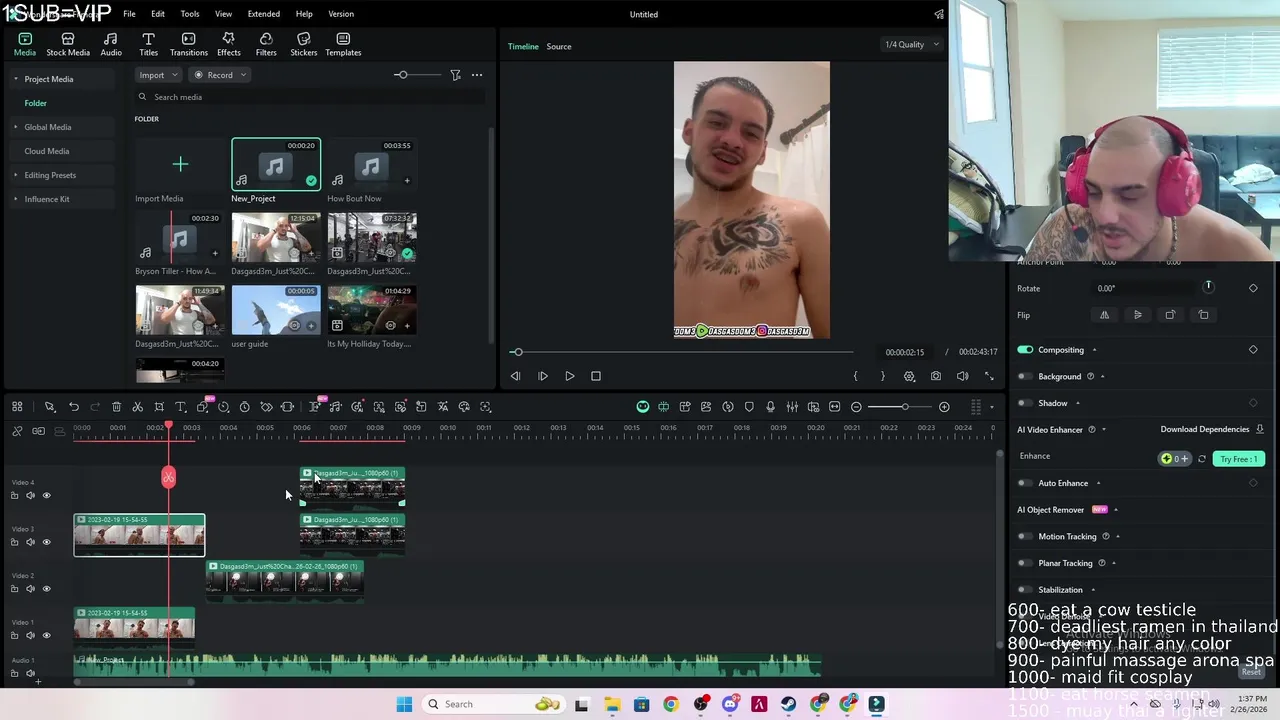Click the Flip Horizontal icon
This screenshot has width=1280, height=720.
tap(1104, 315)
